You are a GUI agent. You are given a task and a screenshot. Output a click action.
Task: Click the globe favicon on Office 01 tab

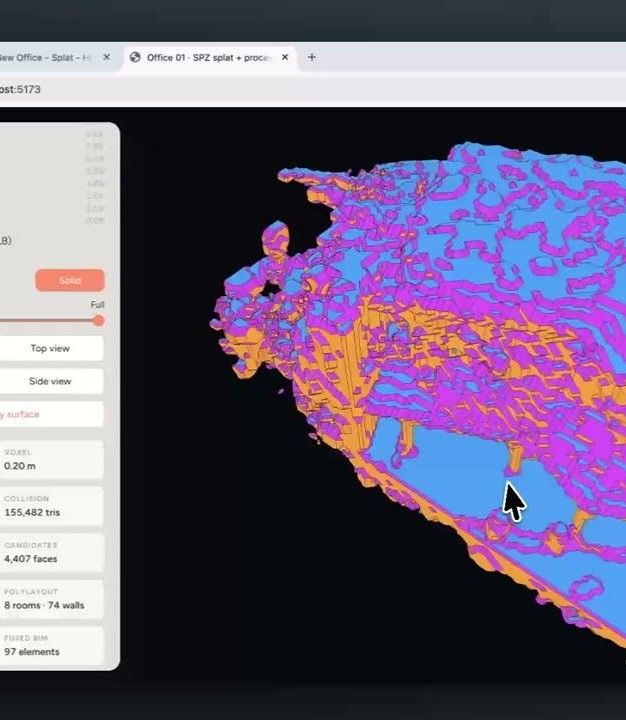point(135,57)
